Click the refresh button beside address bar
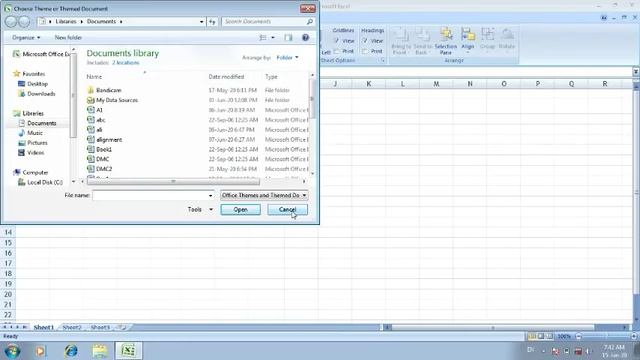 (x=212, y=22)
